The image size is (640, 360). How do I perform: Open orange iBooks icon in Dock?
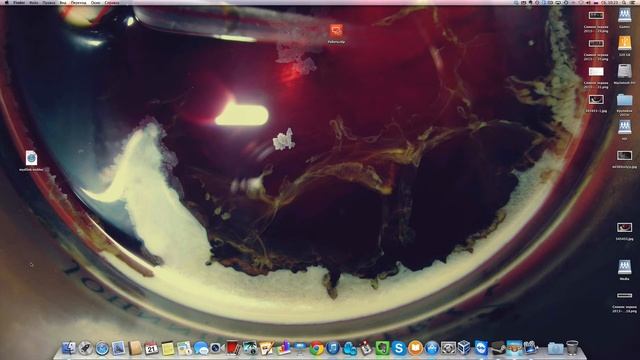(x=415, y=348)
